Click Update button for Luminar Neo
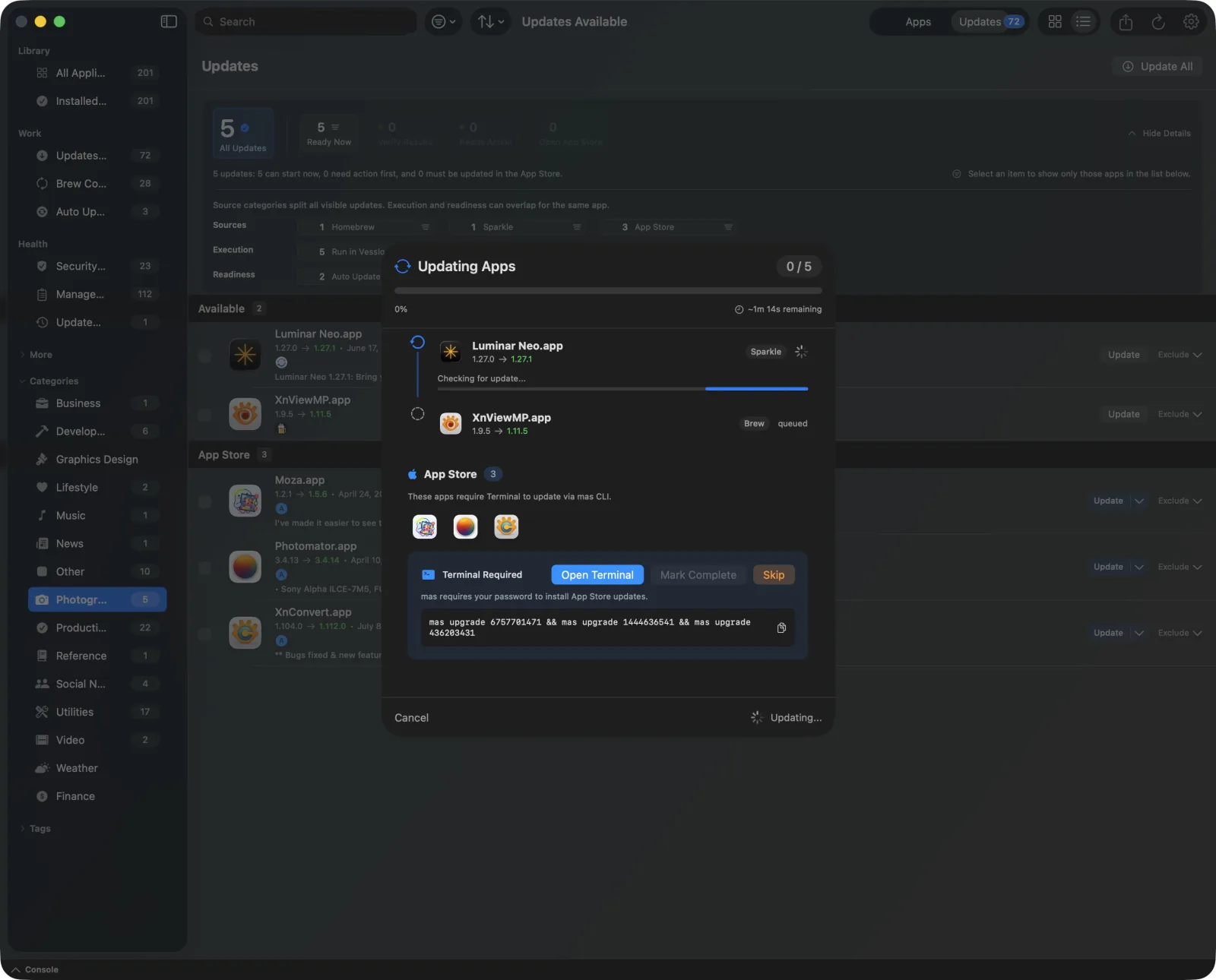This screenshot has width=1216, height=980. coord(1123,355)
